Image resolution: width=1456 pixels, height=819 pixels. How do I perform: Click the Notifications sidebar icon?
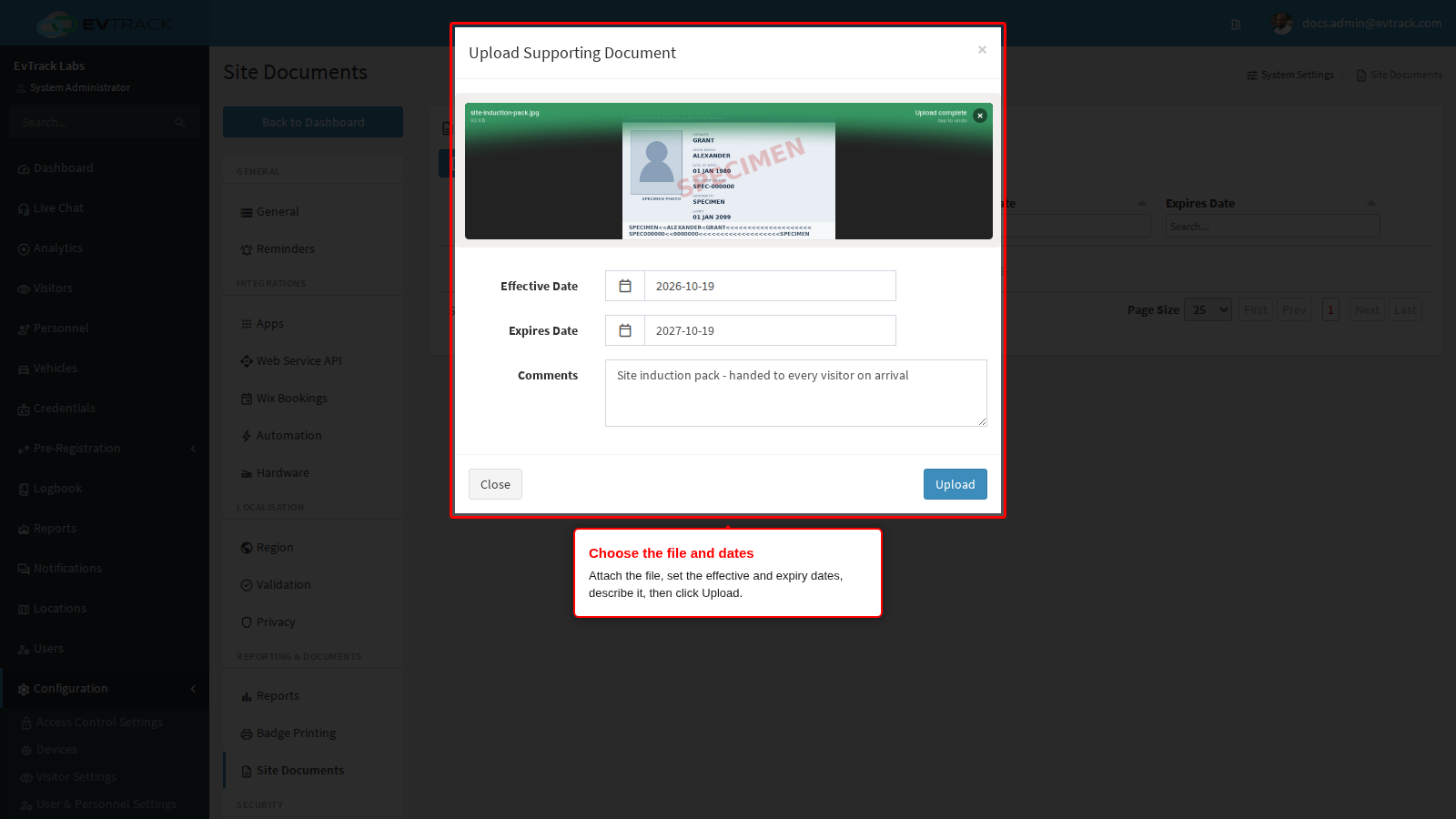point(24,570)
